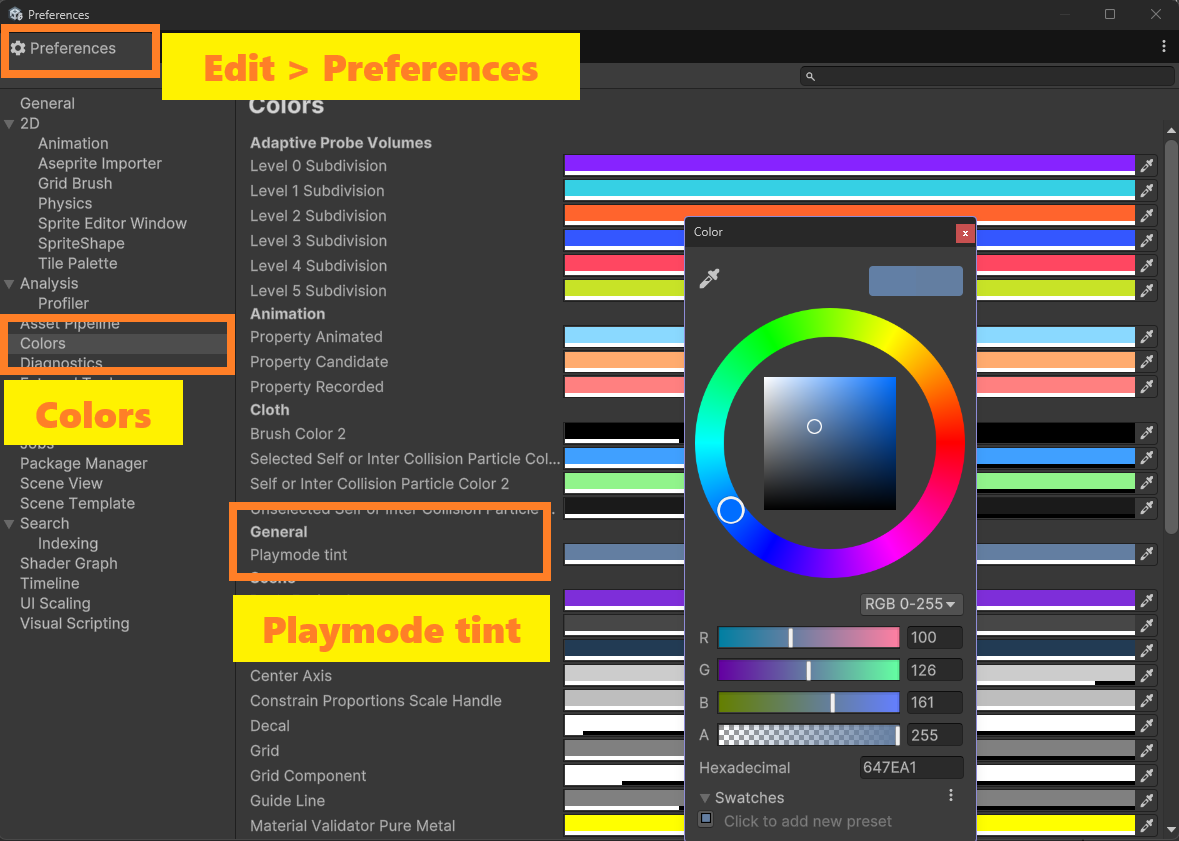Click eyedropper for Level 1 Subdivision

point(1147,191)
